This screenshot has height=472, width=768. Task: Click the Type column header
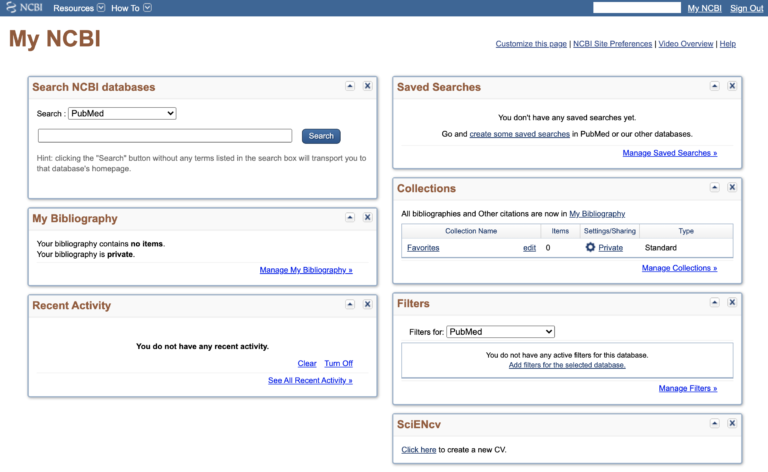(686, 231)
